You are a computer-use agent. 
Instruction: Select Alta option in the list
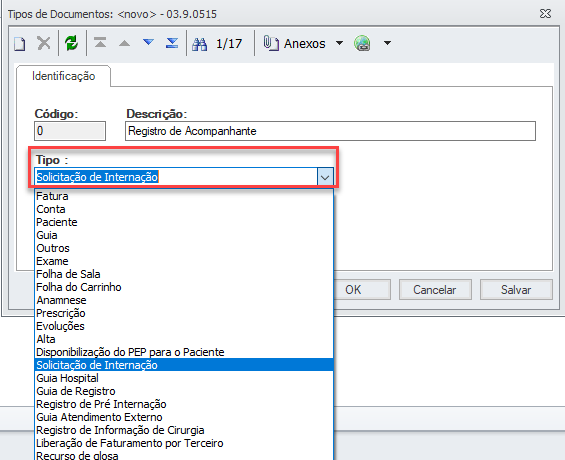[184, 339]
